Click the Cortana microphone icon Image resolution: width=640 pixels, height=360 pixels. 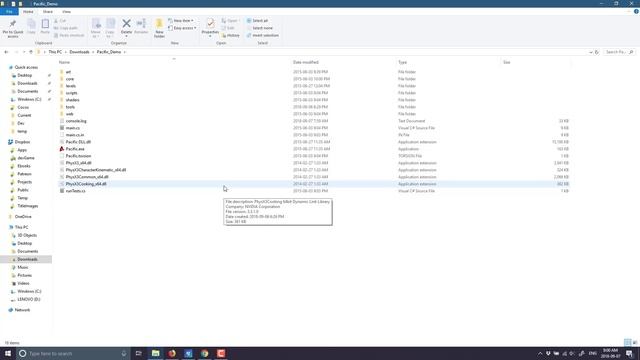coord(124,353)
